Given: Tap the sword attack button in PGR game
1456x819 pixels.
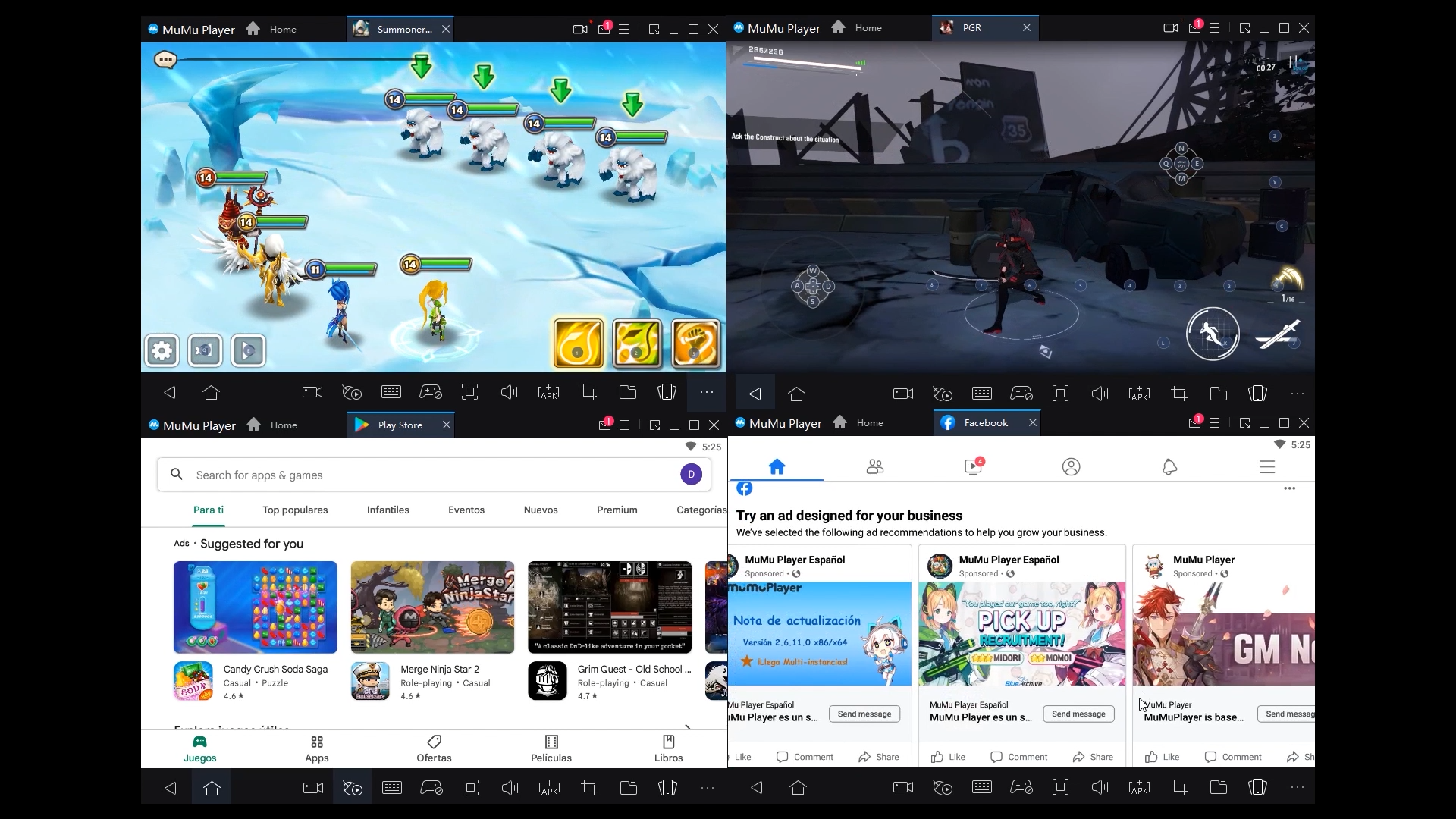Looking at the screenshot, I should coord(1279,334).
